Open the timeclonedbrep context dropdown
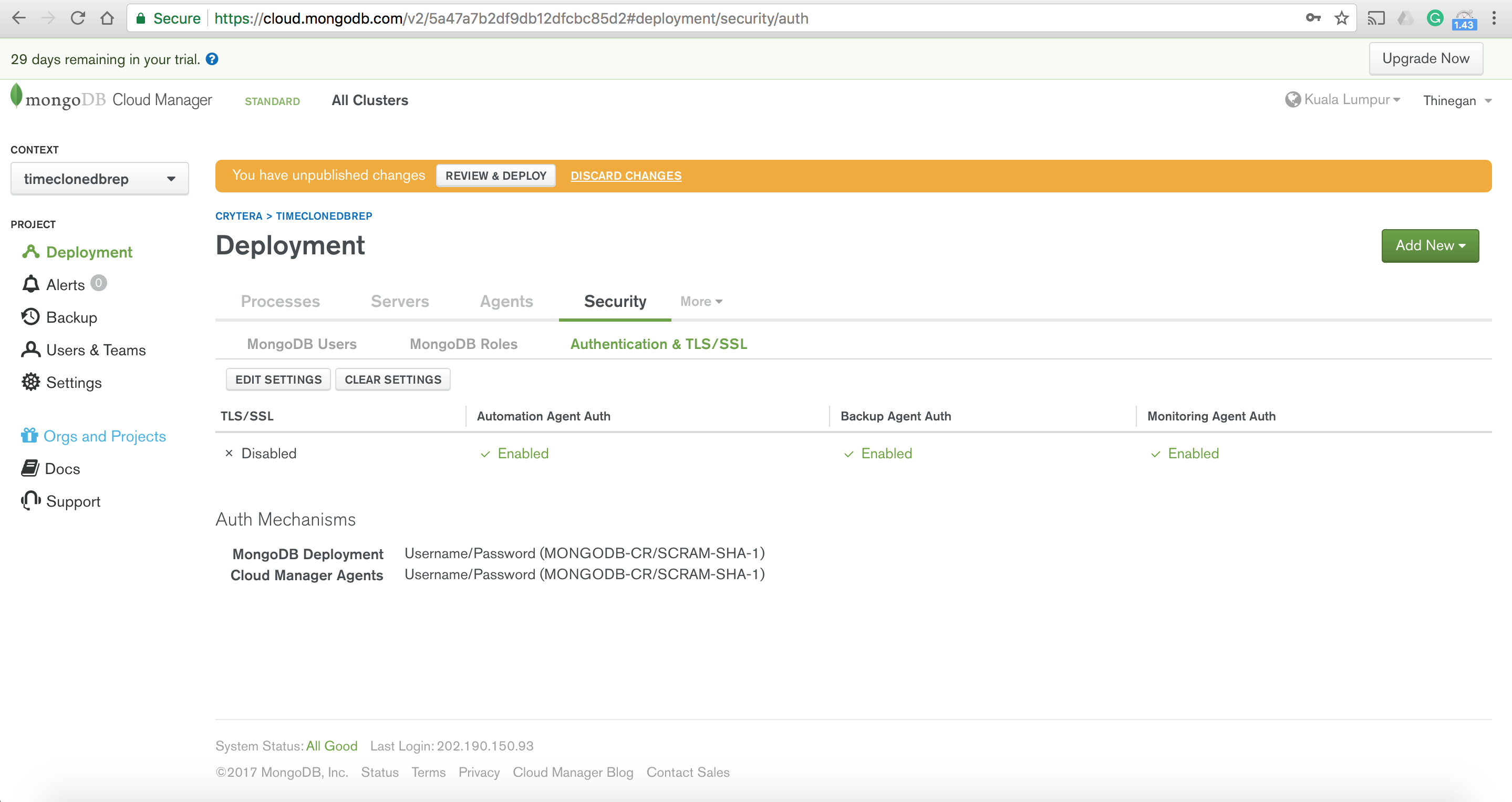1512x802 pixels. (x=99, y=179)
